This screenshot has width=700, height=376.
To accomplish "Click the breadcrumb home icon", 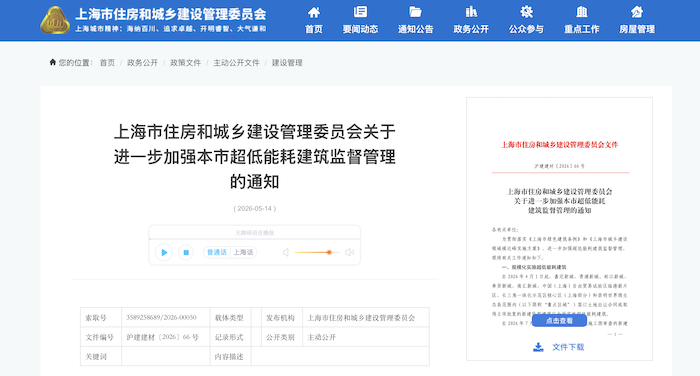I will point(53,62).
